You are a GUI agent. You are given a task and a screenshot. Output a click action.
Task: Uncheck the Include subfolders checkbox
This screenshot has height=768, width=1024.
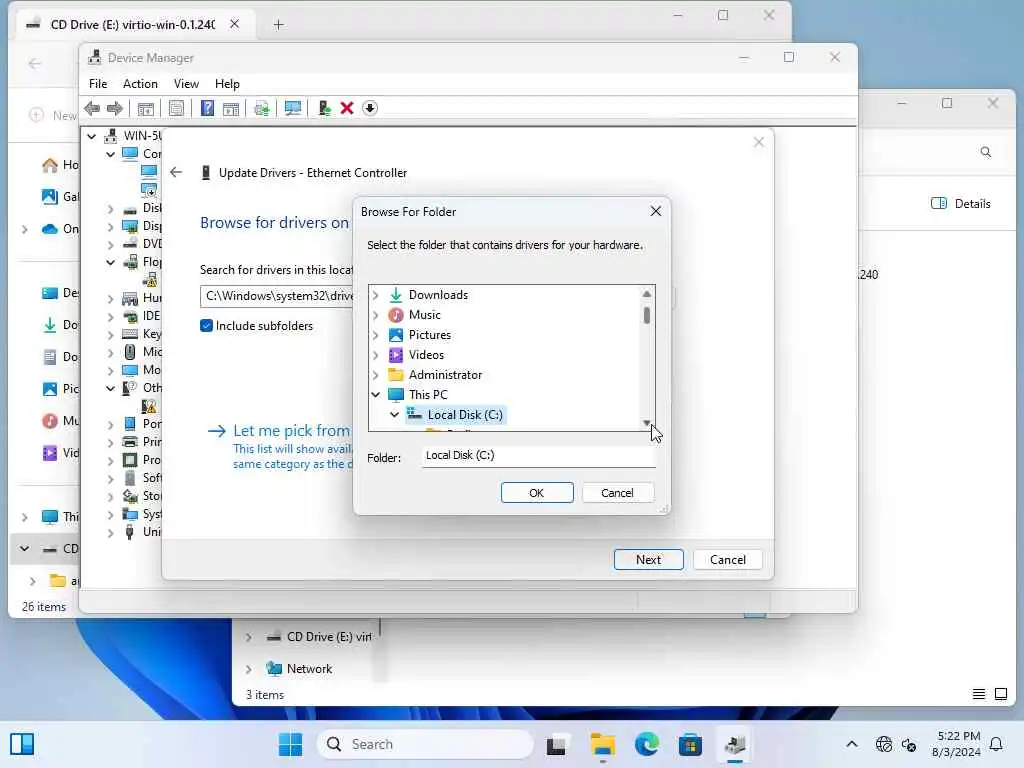click(206, 325)
